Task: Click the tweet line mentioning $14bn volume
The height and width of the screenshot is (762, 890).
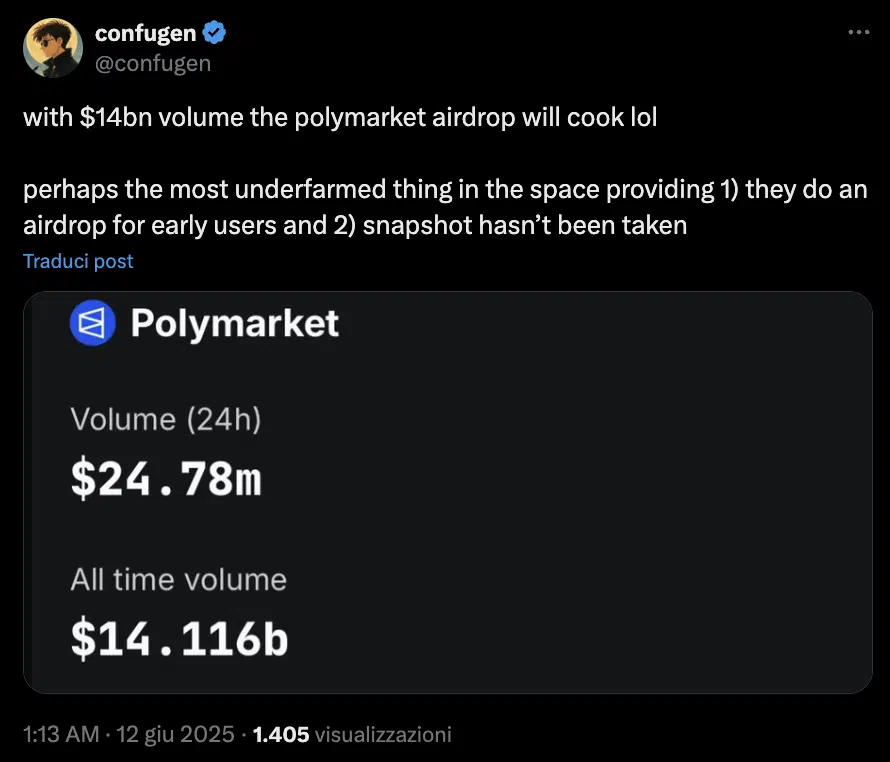Action: [x=340, y=117]
